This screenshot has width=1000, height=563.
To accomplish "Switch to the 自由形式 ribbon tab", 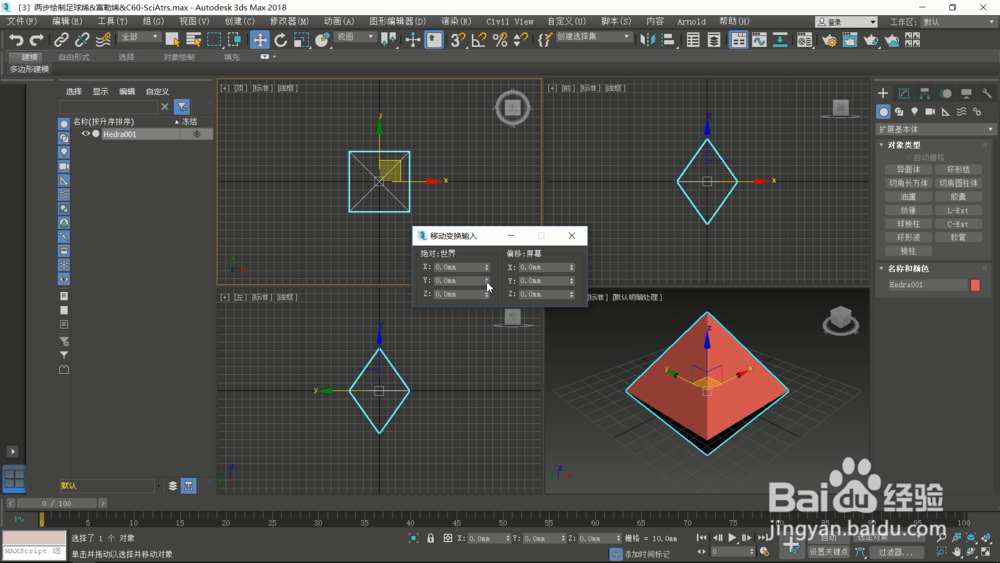I will click(74, 57).
